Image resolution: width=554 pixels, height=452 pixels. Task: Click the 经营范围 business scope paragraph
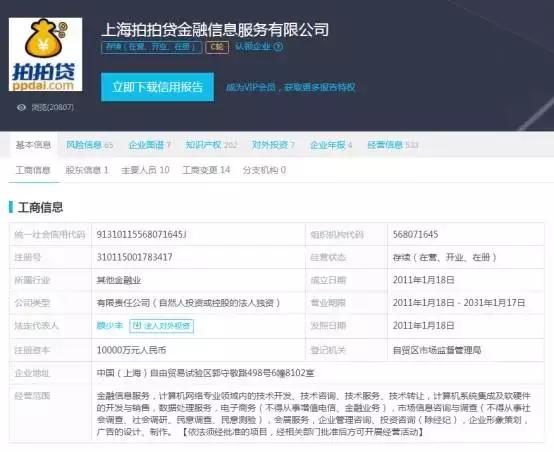pyautogui.click(x=314, y=414)
